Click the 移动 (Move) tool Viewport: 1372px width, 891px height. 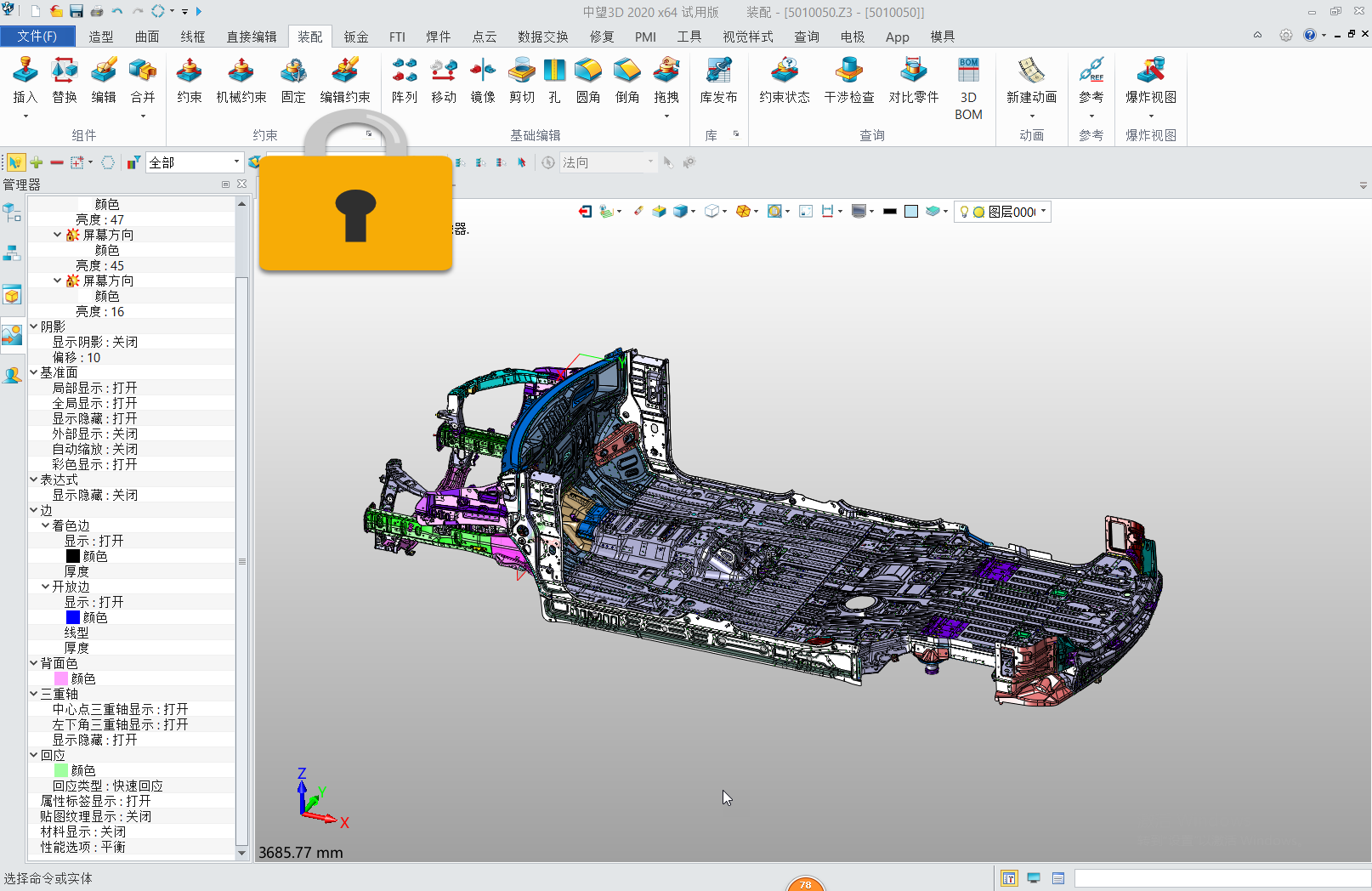coord(444,81)
